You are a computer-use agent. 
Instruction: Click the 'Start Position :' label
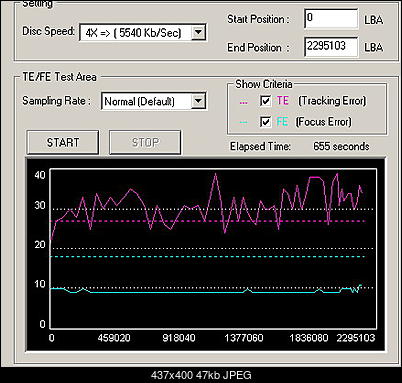point(258,19)
